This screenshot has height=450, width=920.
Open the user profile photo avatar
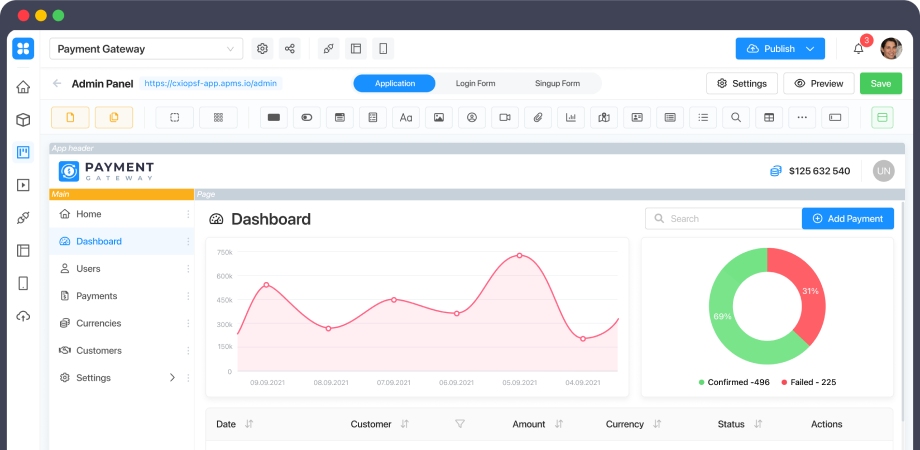(x=891, y=49)
